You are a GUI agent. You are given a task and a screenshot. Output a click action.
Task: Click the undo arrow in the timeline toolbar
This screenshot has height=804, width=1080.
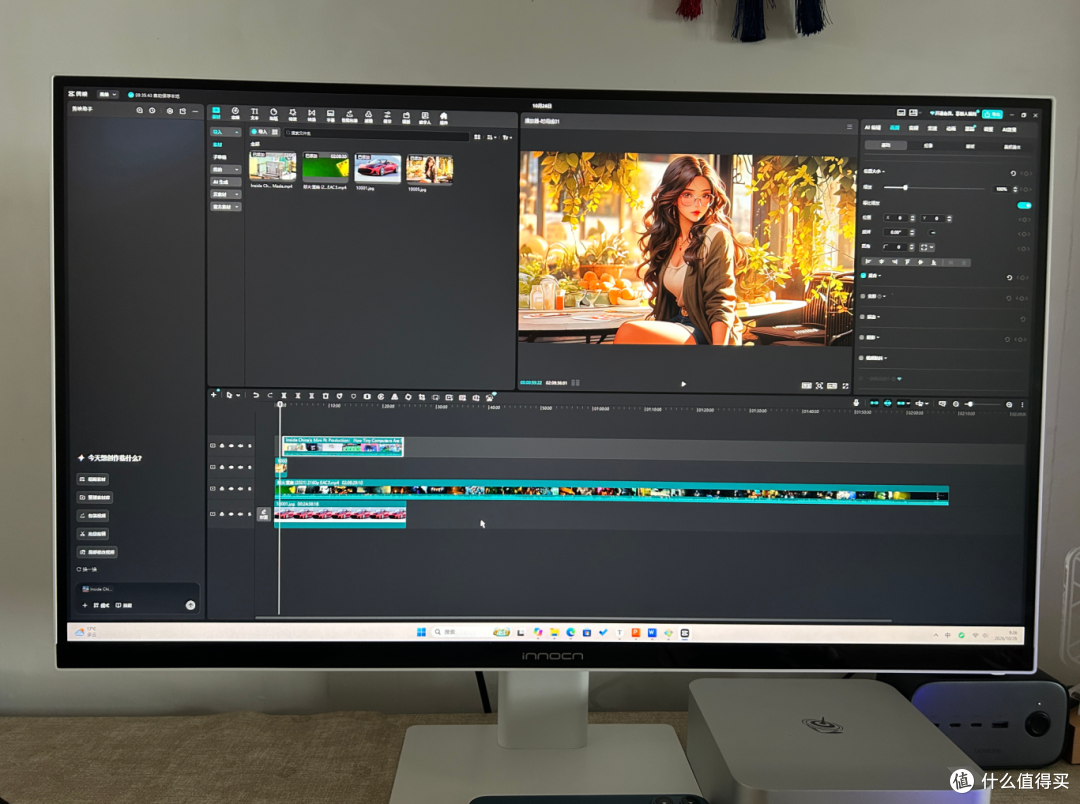[x=256, y=395]
